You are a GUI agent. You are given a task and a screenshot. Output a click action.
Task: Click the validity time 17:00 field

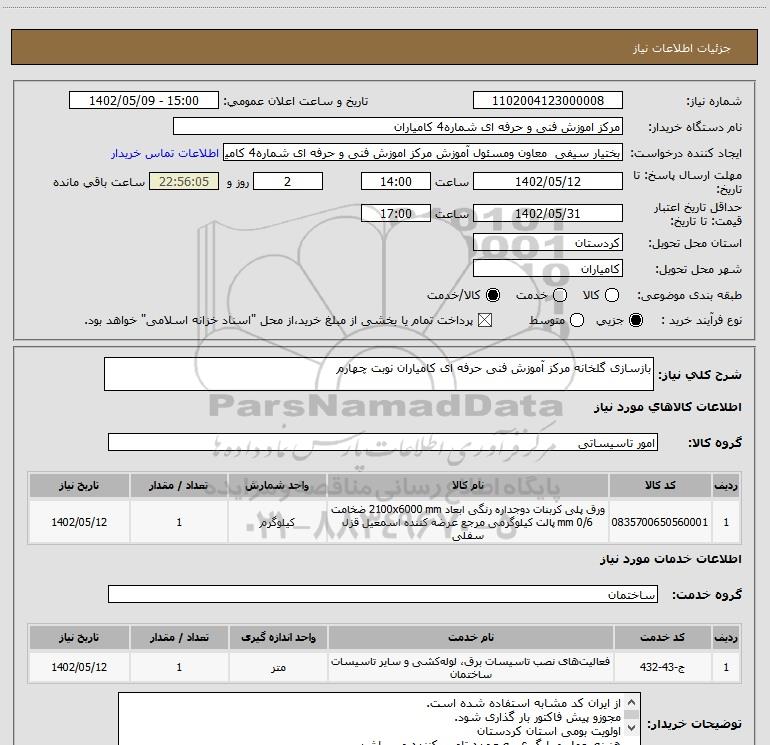[x=396, y=213]
